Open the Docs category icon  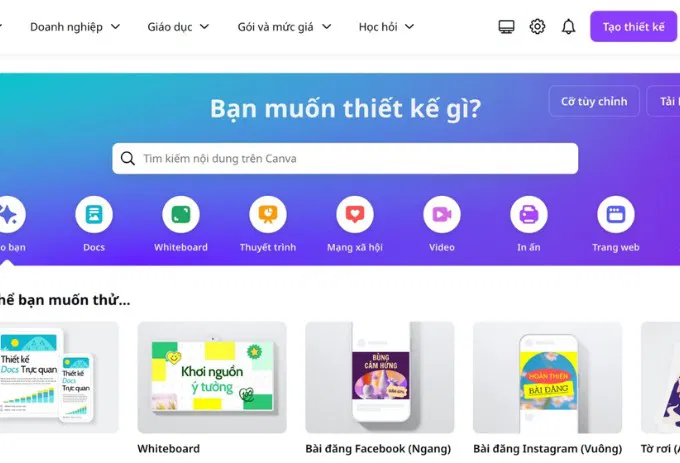(x=94, y=214)
